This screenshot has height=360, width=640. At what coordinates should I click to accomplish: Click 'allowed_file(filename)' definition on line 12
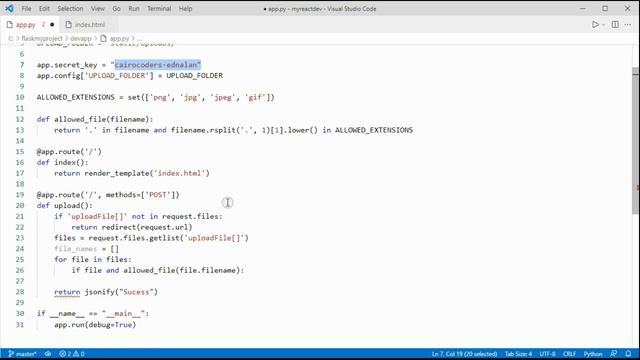pos(103,119)
